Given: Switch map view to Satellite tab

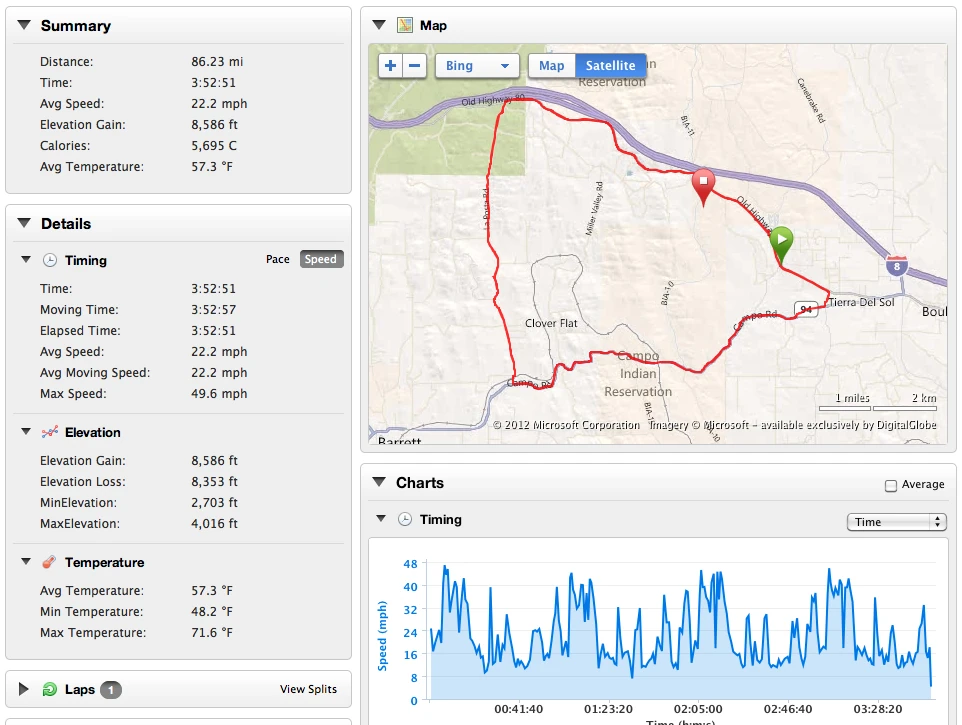Looking at the screenshot, I should pyautogui.click(x=610, y=67).
